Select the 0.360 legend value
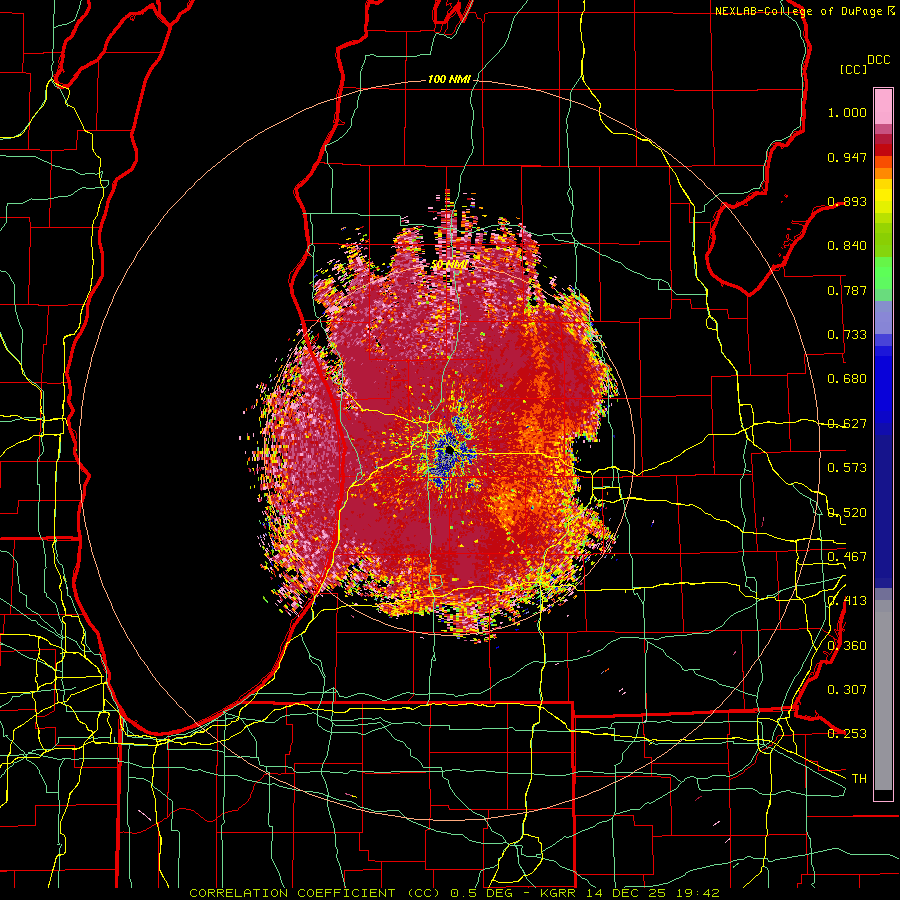 [847, 646]
